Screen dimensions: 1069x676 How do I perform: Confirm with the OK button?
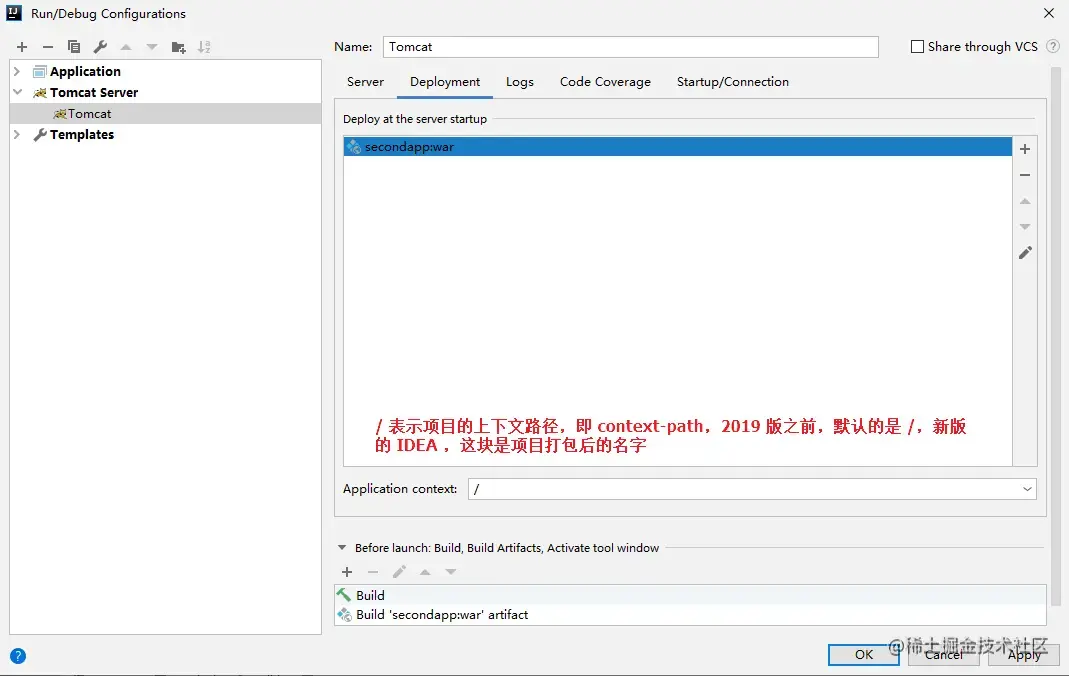click(864, 655)
